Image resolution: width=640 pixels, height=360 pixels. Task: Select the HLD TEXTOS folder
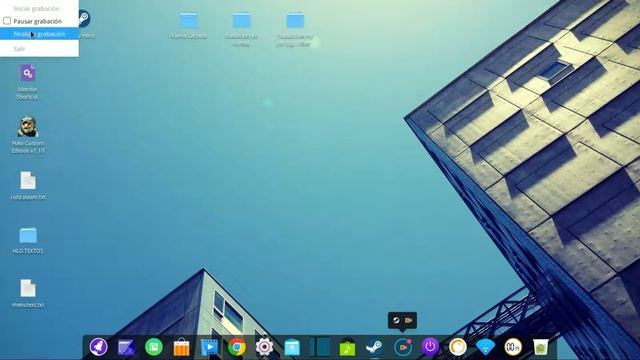(28, 241)
